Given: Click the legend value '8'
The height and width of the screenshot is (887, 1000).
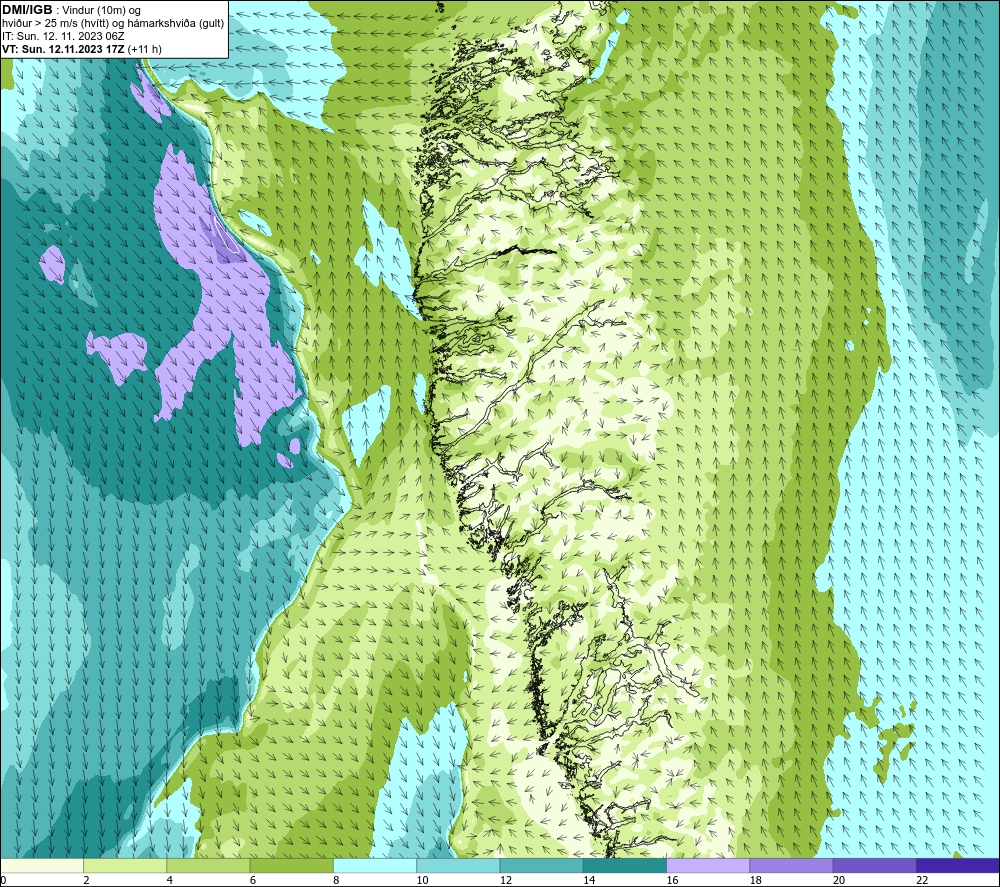Looking at the screenshot, I should (336, 881).
